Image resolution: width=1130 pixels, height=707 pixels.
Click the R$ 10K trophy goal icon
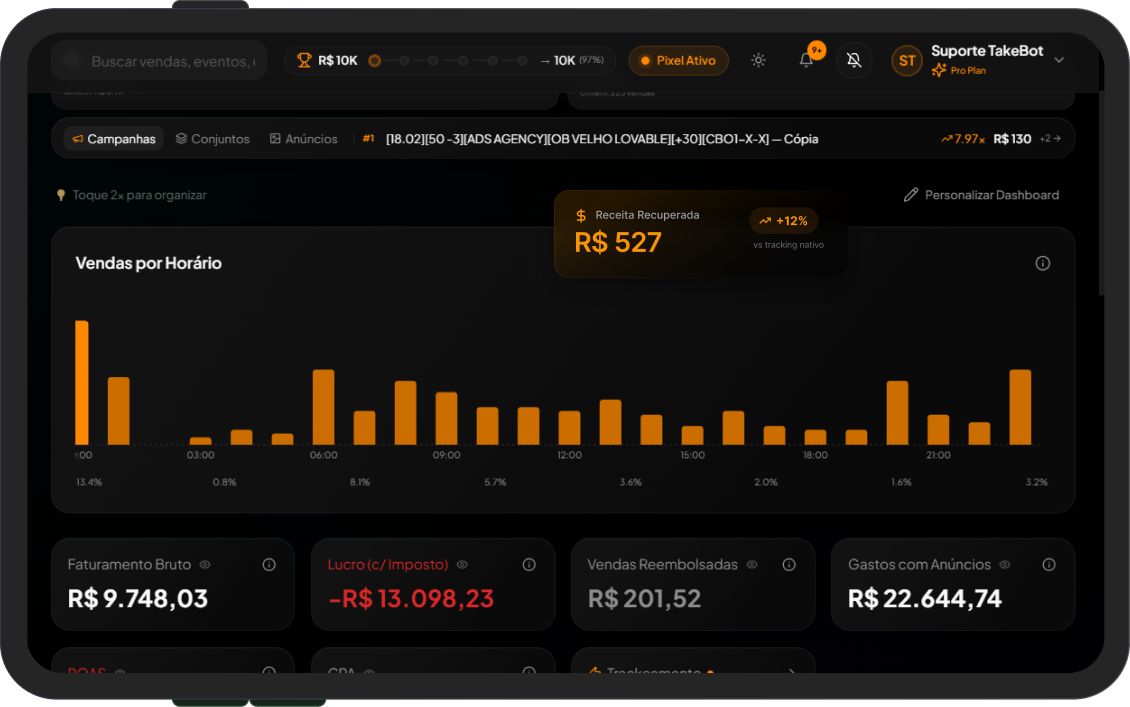click(x=304, y=60)
